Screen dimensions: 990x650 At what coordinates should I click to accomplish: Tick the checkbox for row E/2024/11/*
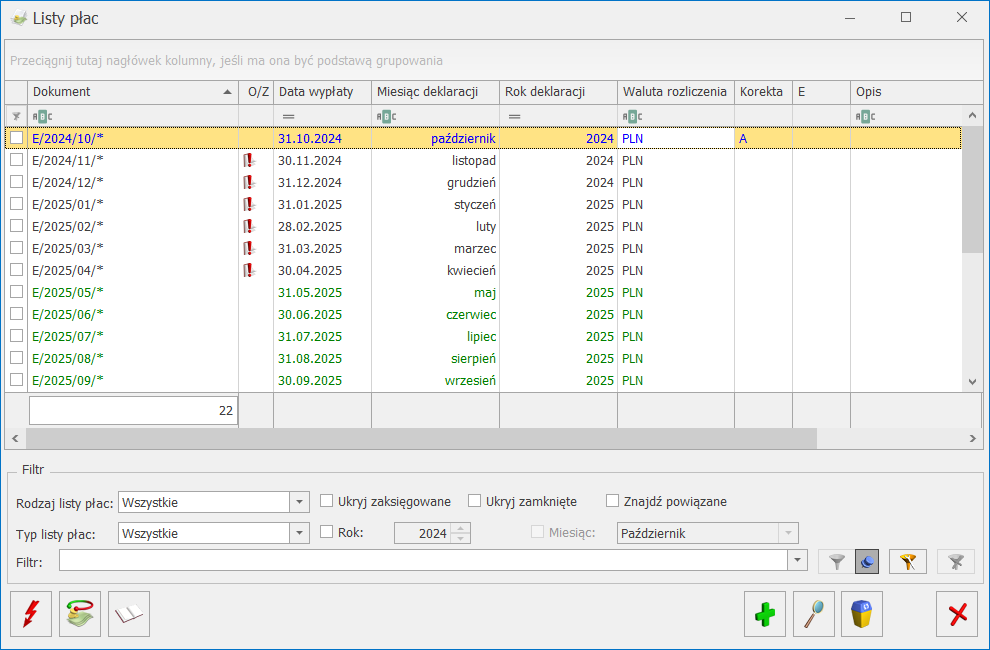tap(16, 160)
